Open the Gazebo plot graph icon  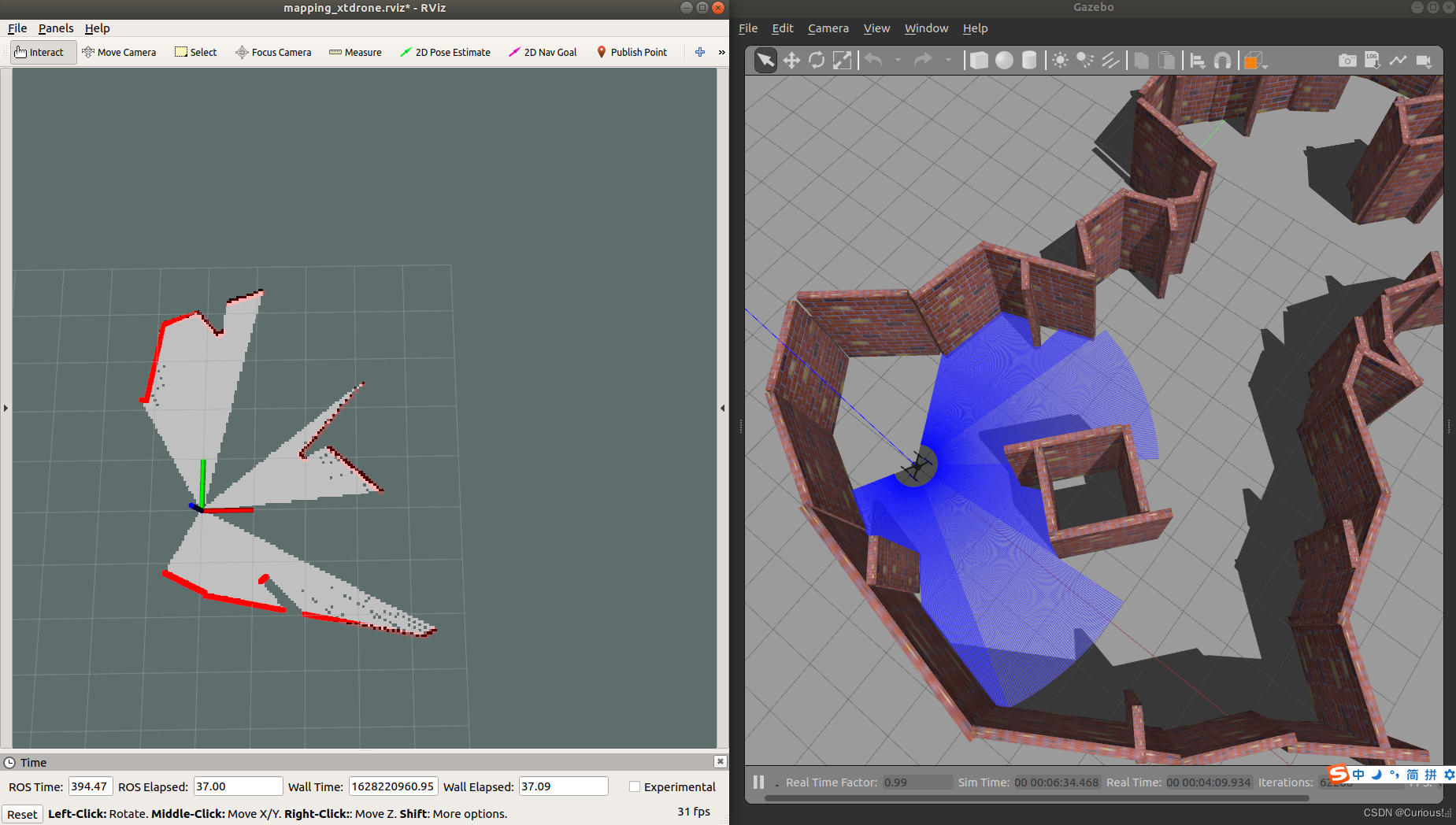point(1398,61)
